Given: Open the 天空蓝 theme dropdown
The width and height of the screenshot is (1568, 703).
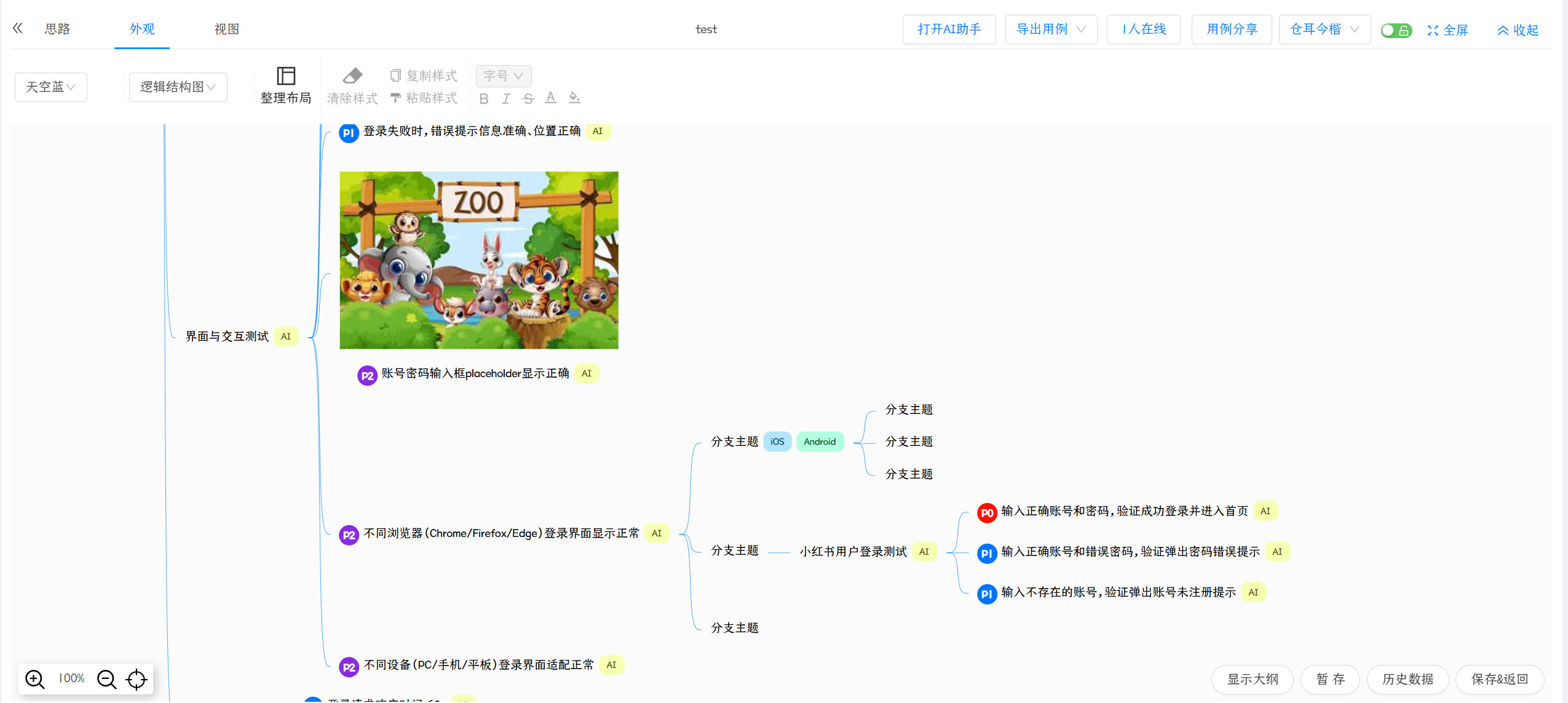Looking at the screenshot, I should tap(51, 87).
